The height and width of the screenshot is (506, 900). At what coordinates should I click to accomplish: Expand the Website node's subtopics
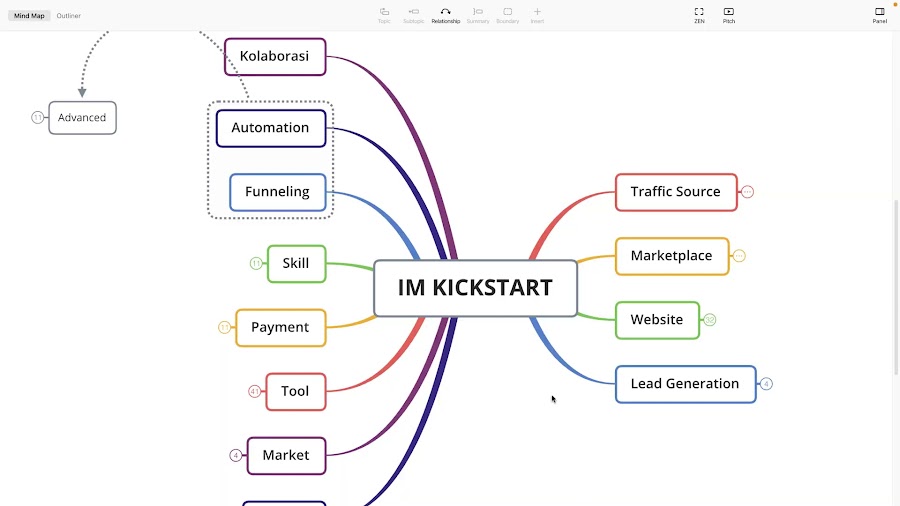click(710, 320)
